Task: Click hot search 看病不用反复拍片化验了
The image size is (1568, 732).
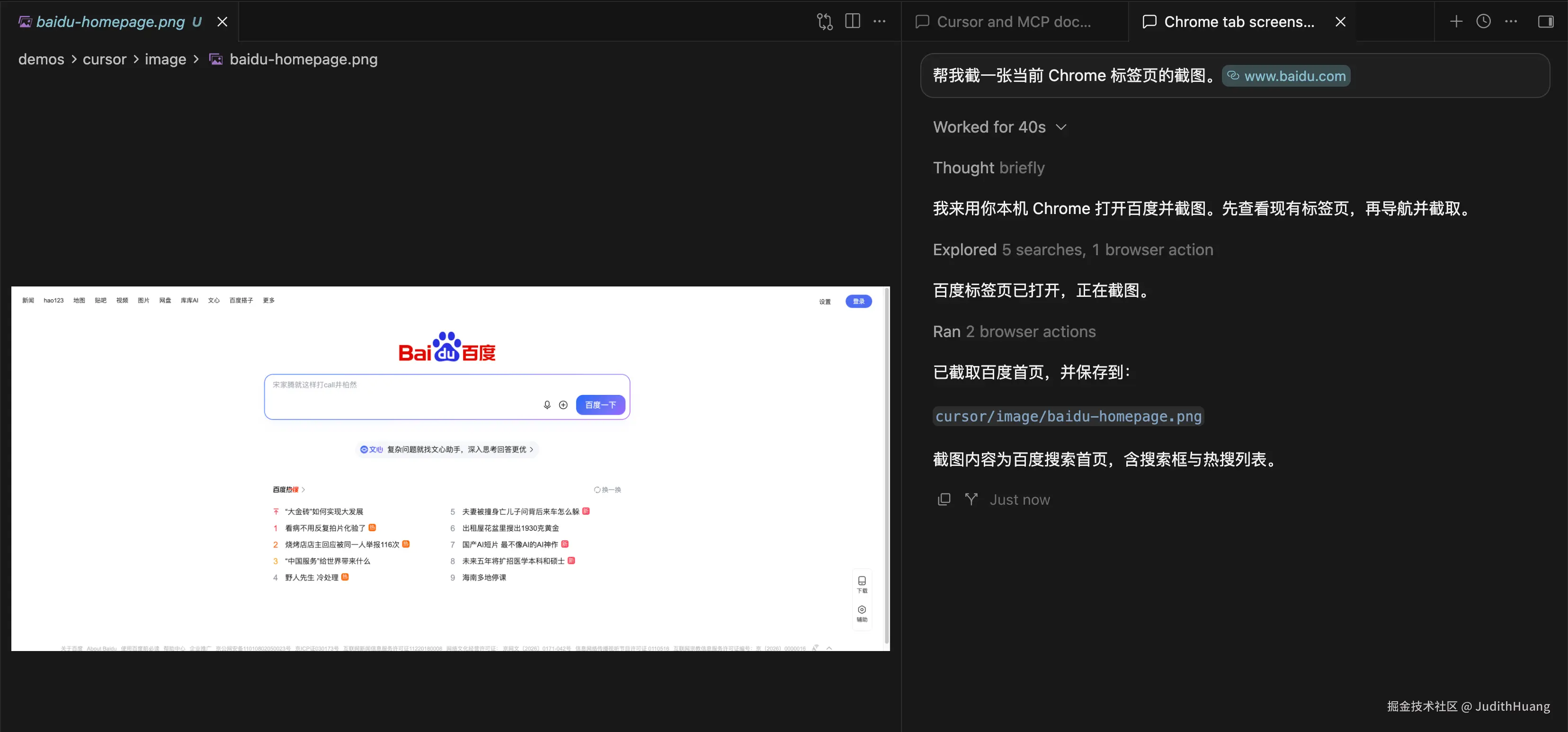Action: pyautogui.click(x=325, y=528)
